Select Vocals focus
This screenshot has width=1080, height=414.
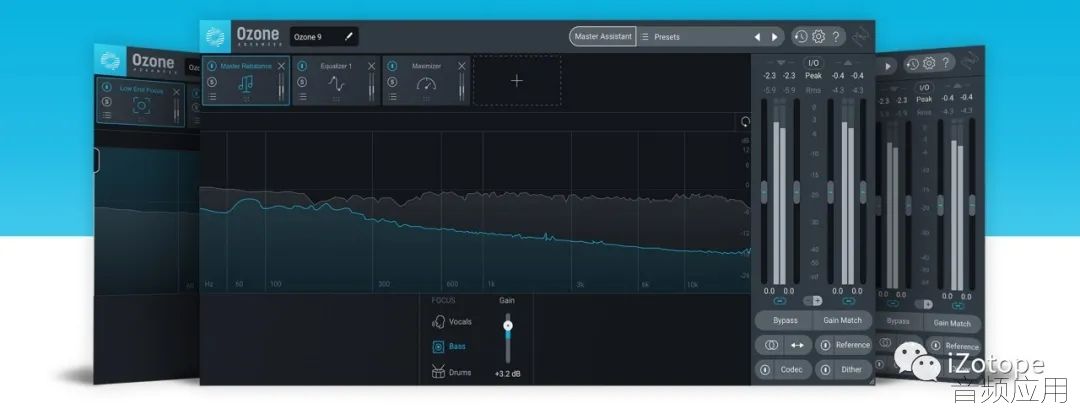point(452,322)
